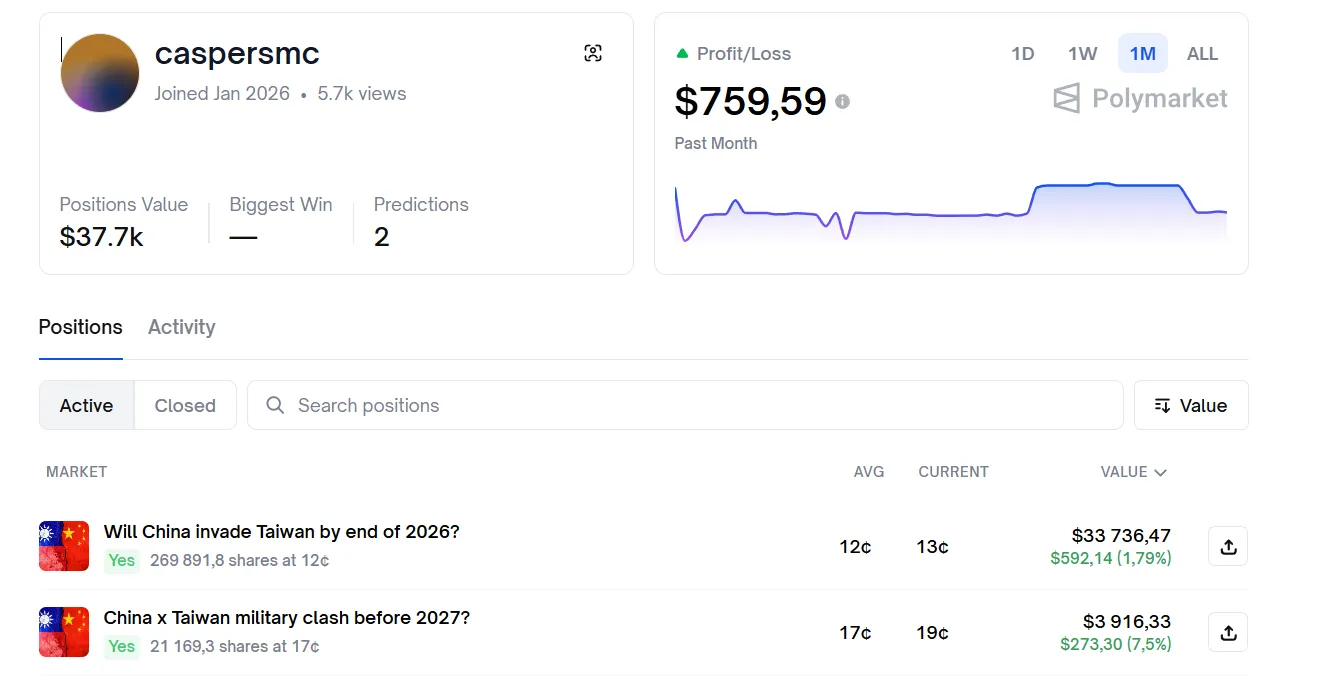
Task: Select the 1W profit timeframe
Action: (x=1082, y=54)
